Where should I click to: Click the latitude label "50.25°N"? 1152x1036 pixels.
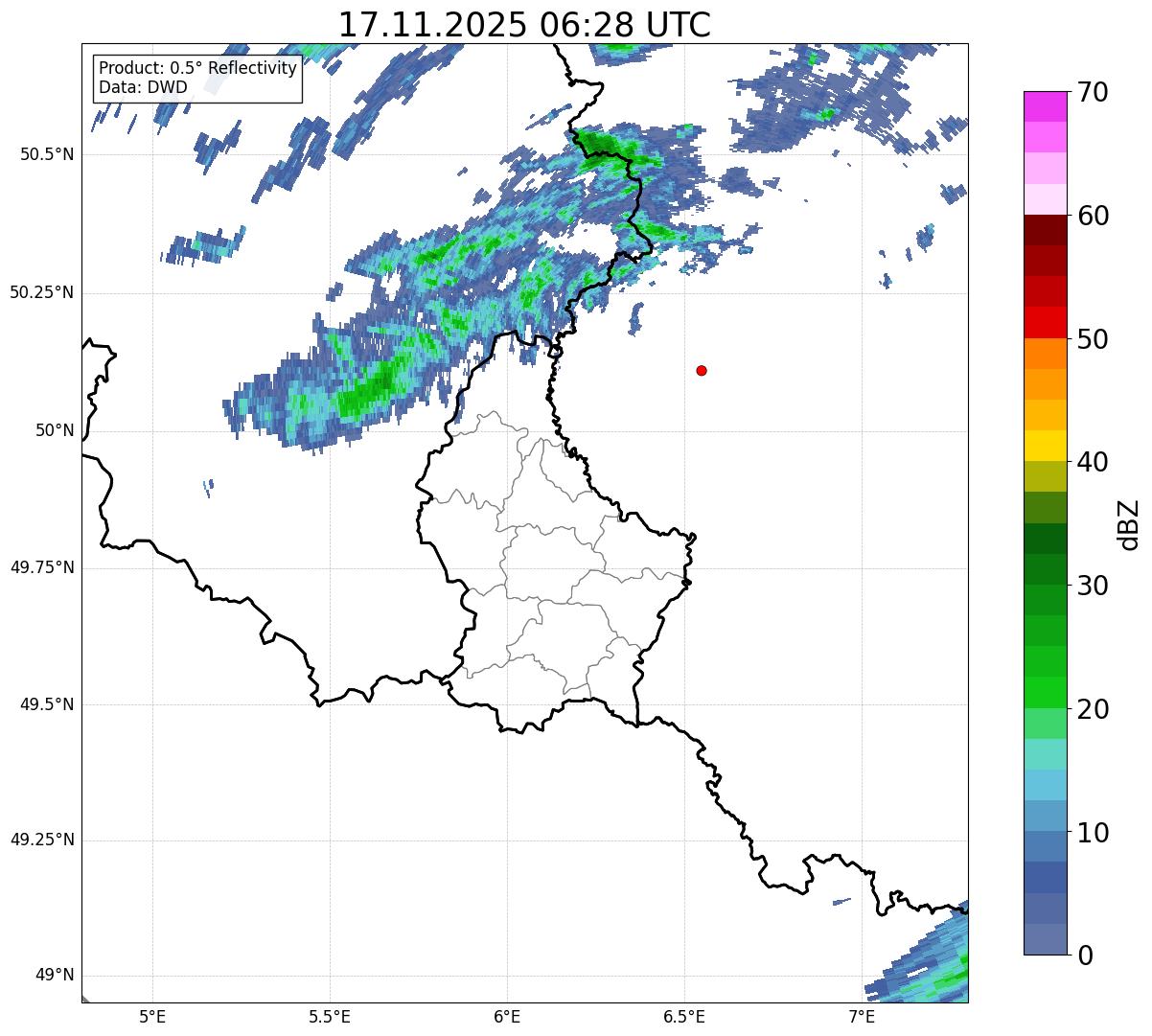[x=41, y=293]
